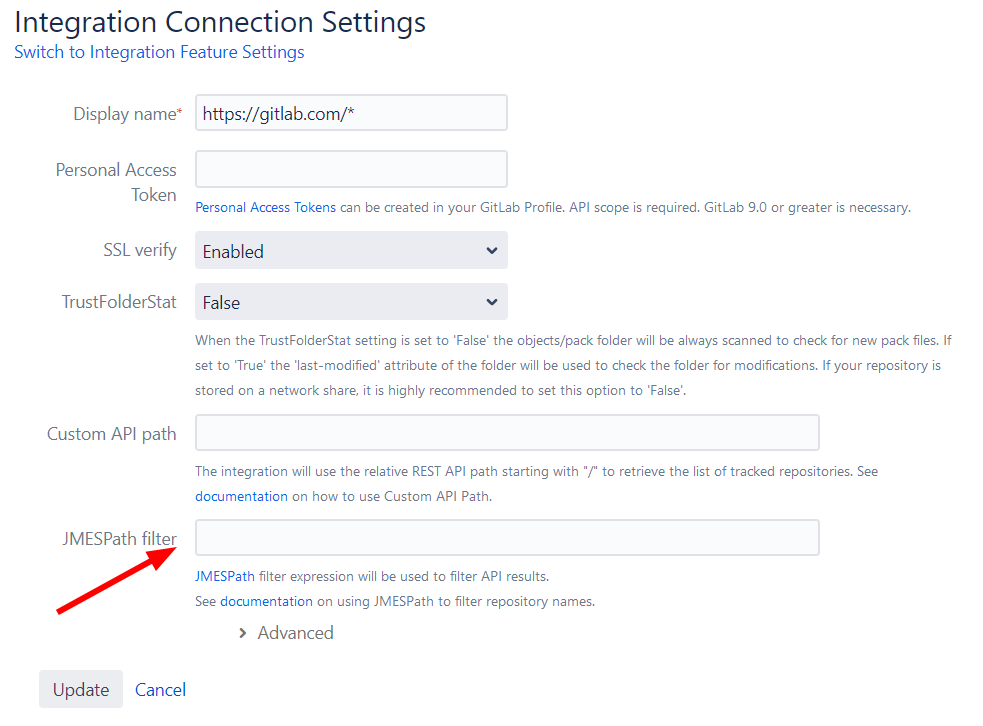Click Cancel to discard changes
Screen dimensions: 983x726
click(160, 689)
